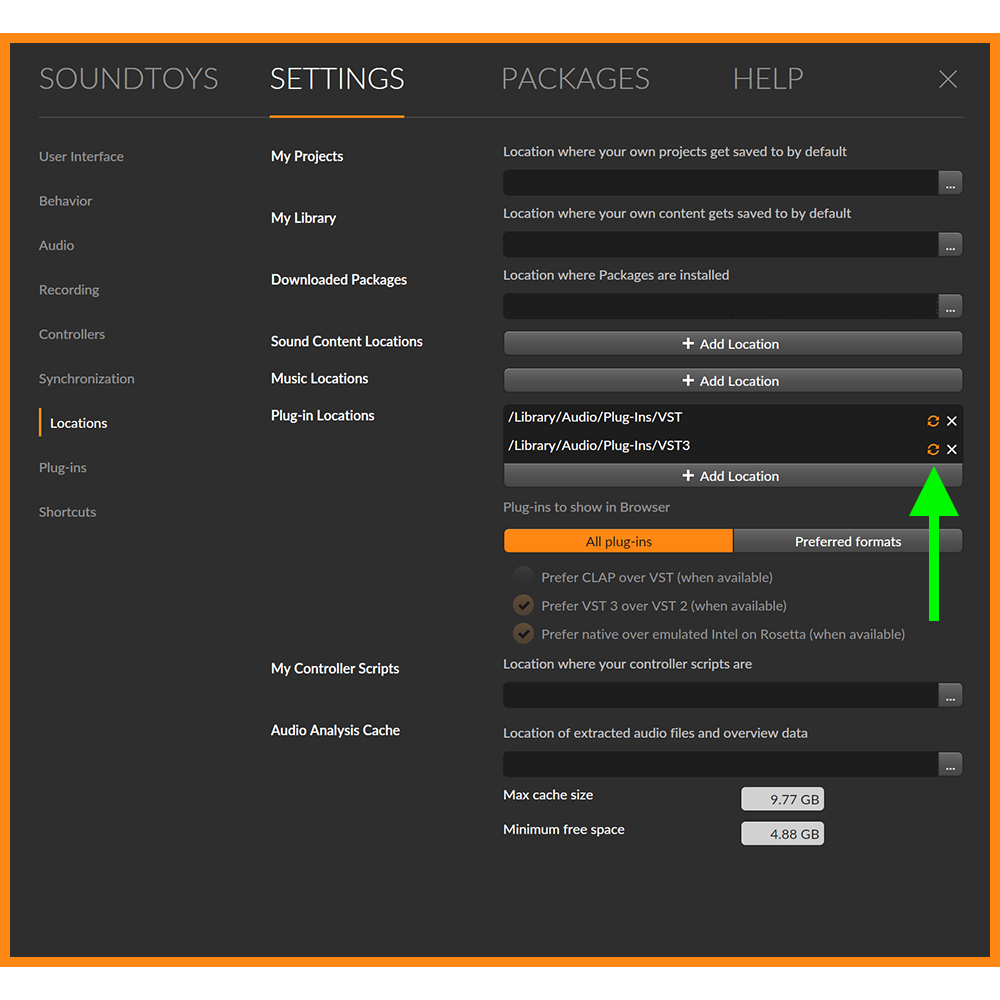Click the Audio Analysis Cache path field
This screenshot has height=1000, width=1000.
pyautogui.click(x=721, y=764)
